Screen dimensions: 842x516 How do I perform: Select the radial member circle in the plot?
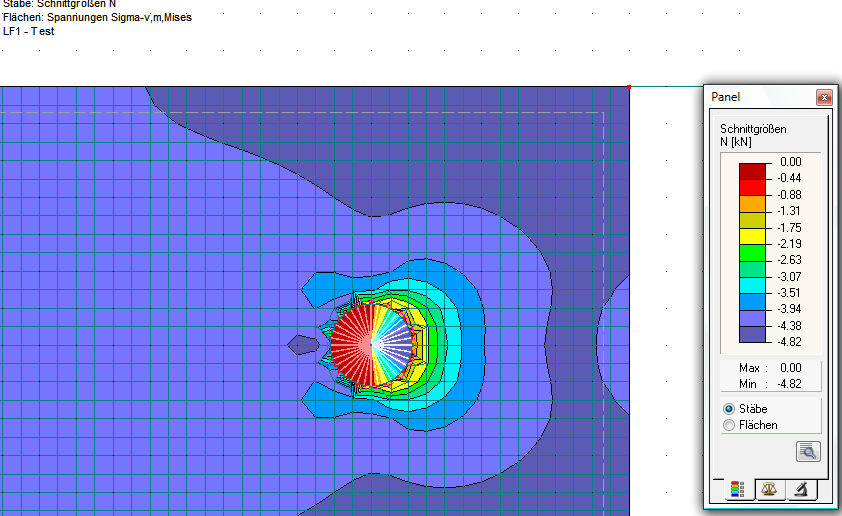point(372,344)
